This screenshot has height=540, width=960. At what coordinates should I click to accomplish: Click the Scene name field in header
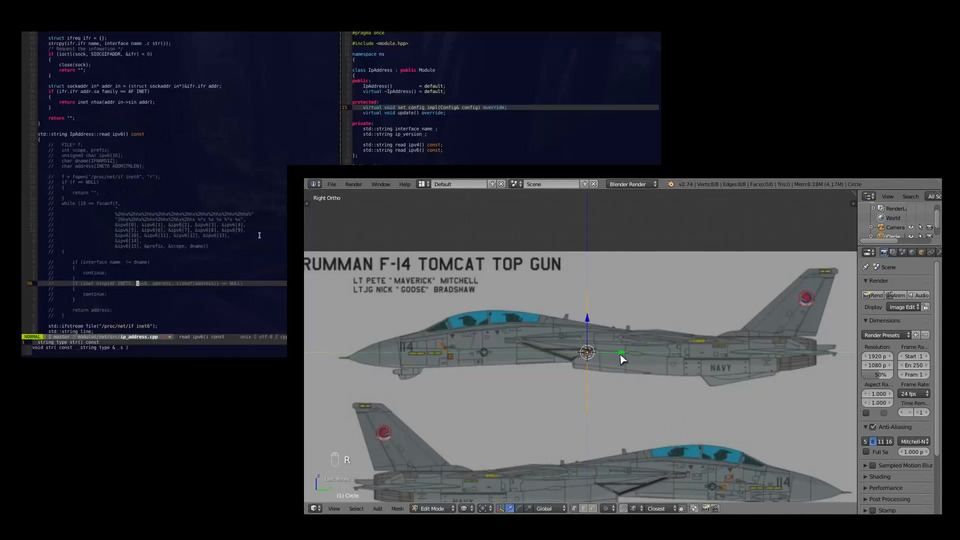552,184
